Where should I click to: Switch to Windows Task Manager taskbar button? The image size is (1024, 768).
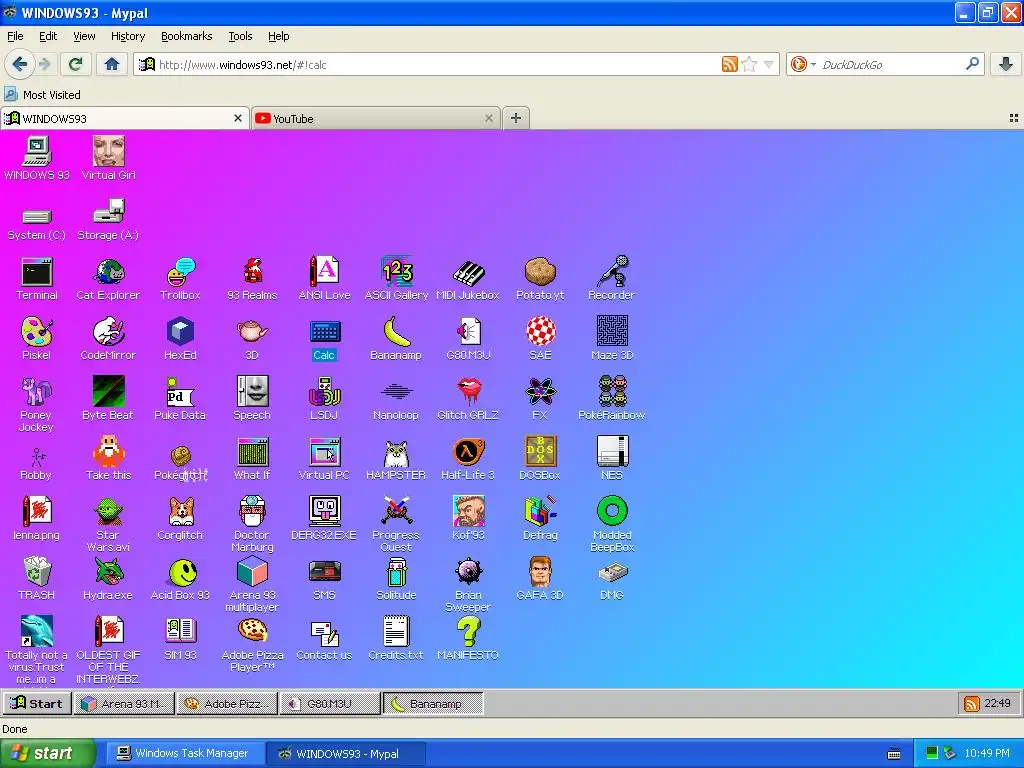coord(184,753)
